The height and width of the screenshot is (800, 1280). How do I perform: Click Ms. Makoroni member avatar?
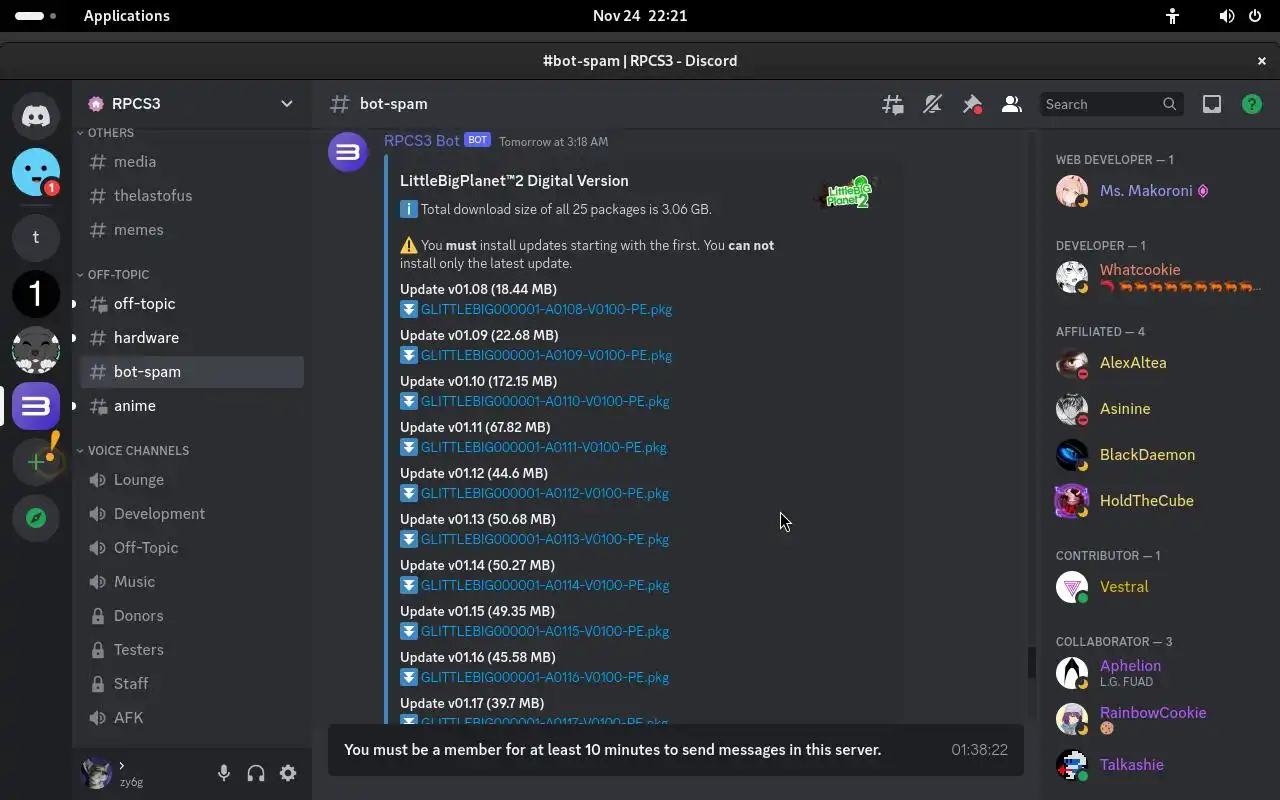point(1072,191)
